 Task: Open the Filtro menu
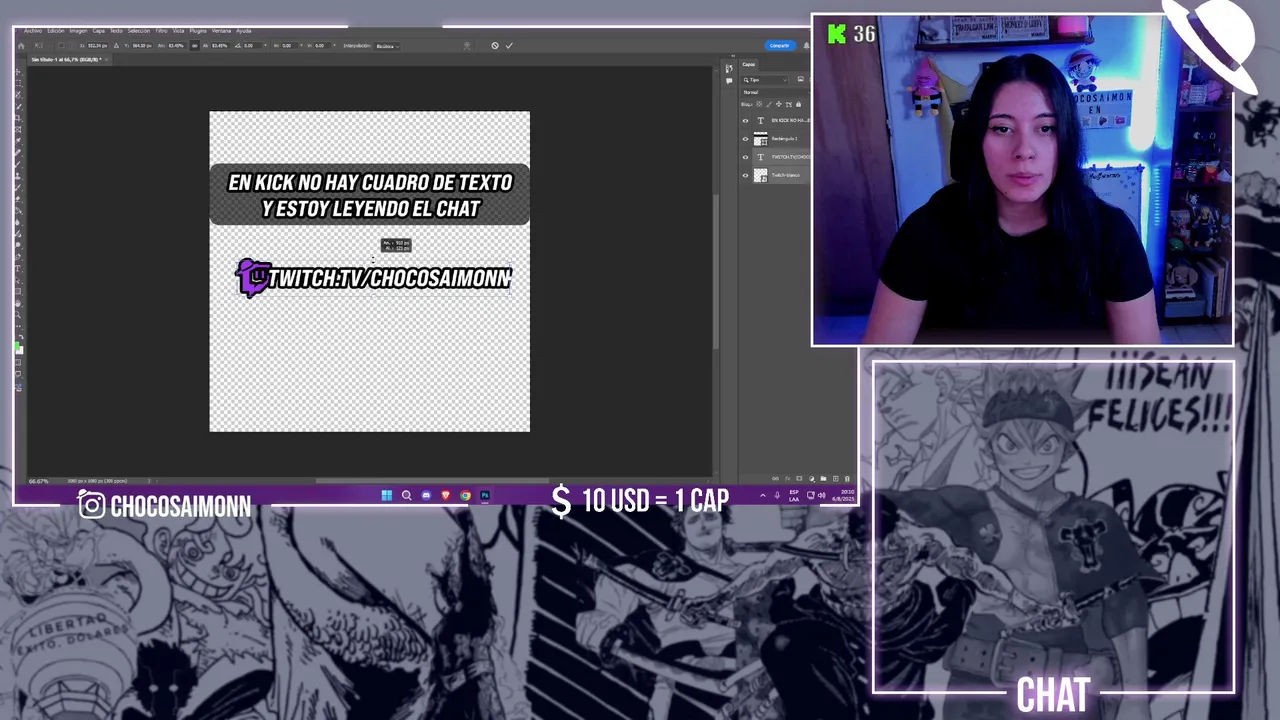tap(161, 31)
